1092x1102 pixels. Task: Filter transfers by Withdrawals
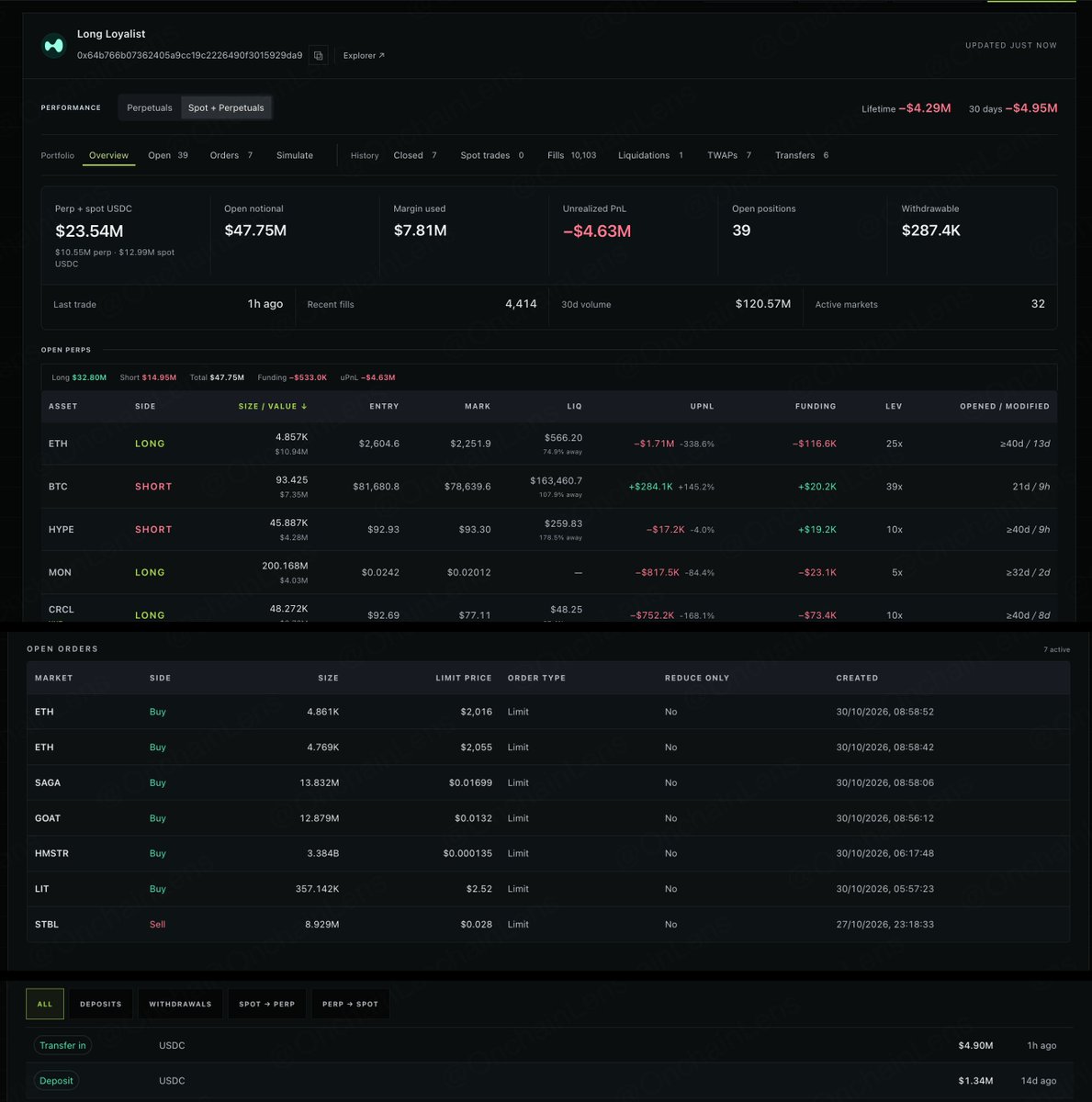(180, 1004)
